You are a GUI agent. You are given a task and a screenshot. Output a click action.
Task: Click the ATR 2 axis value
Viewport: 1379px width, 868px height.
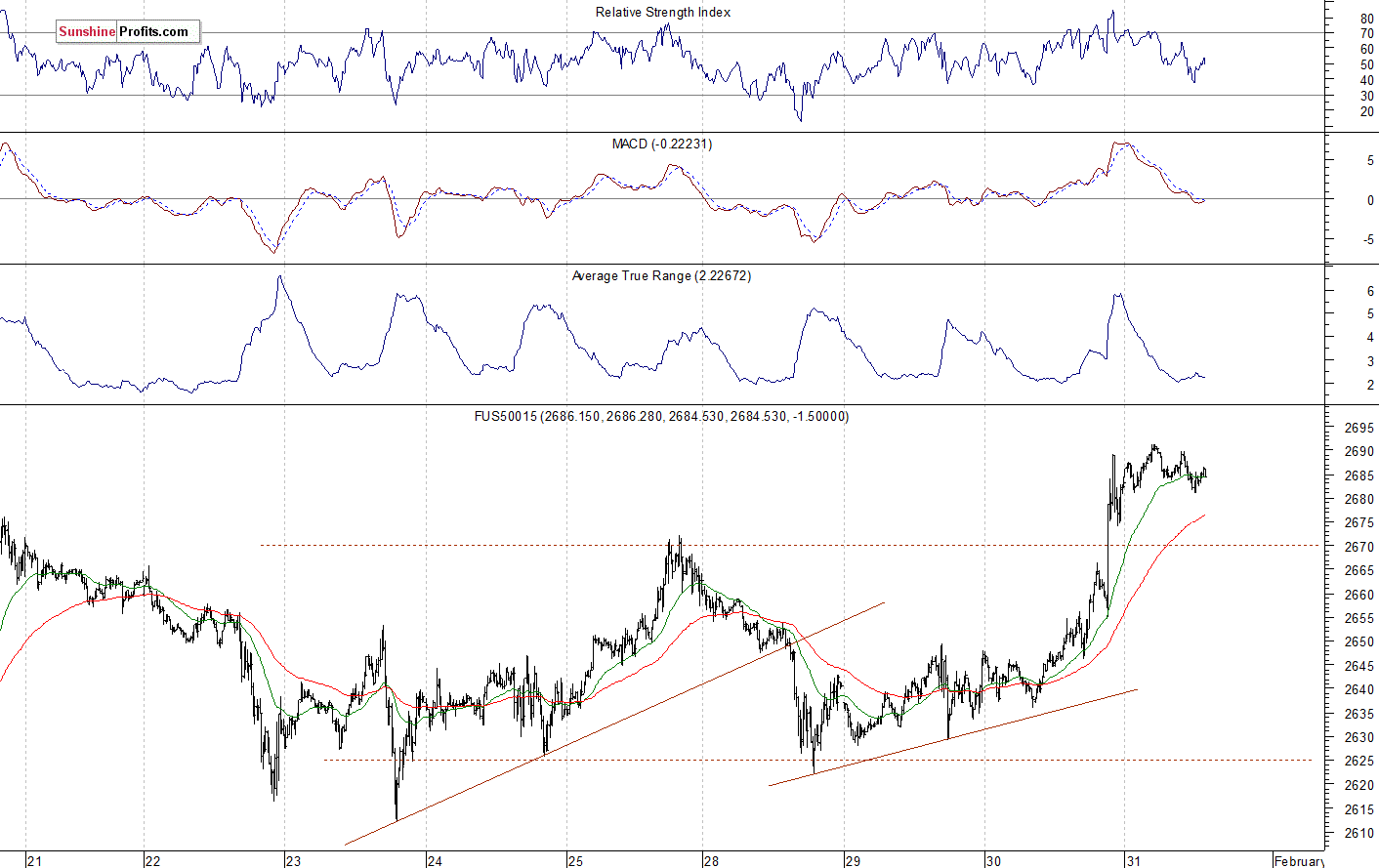tap(1370, 385)
